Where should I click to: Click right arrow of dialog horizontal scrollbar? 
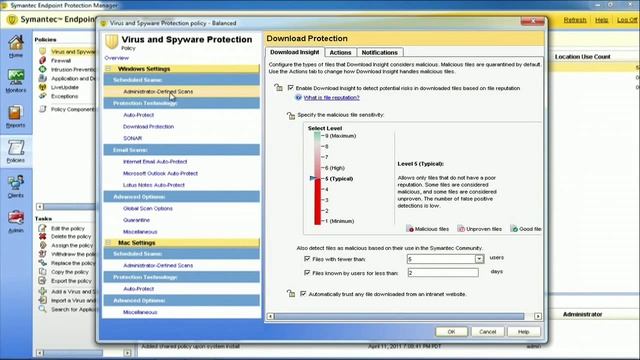538,316
